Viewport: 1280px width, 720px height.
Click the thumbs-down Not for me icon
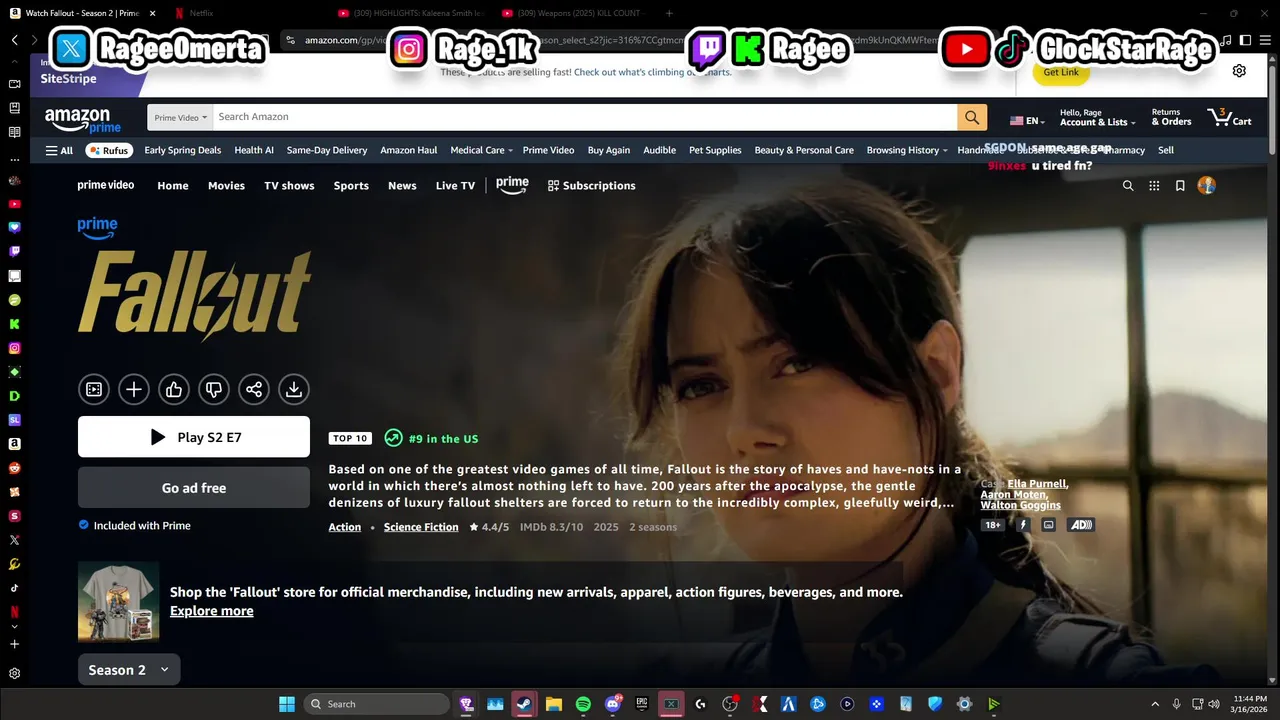pyautogui.click(x=214, y=389)
